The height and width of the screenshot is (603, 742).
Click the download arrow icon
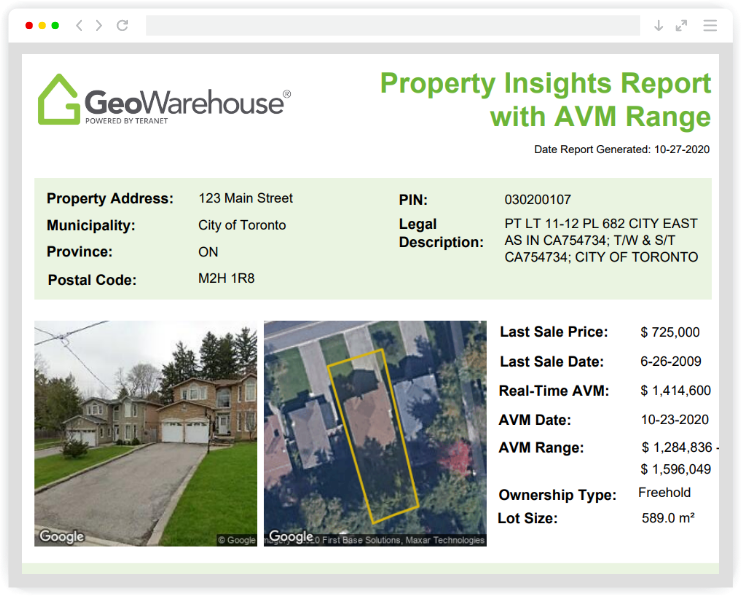click(658, 25)
